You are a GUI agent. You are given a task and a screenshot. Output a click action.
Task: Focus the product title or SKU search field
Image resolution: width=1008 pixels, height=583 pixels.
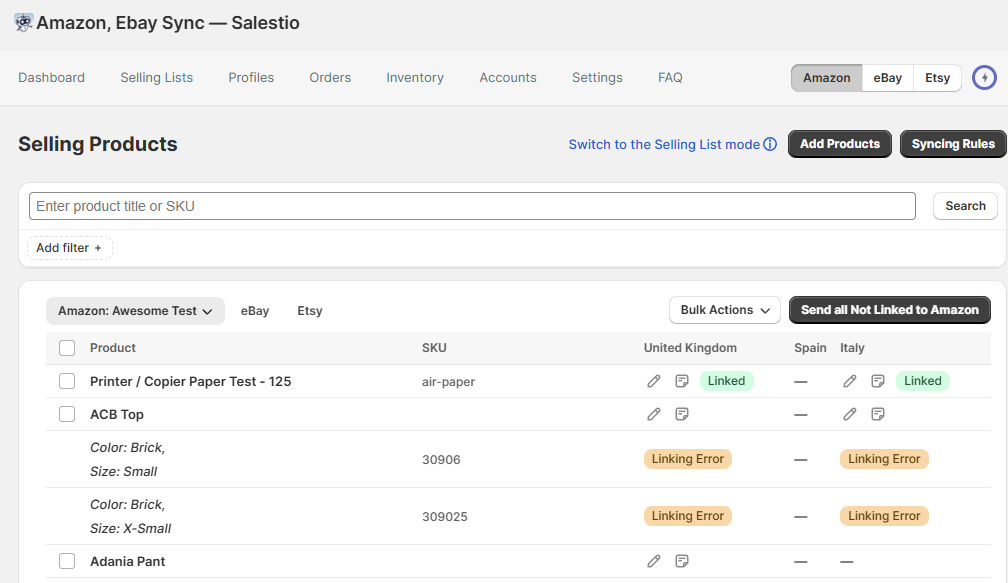(472, 206)
